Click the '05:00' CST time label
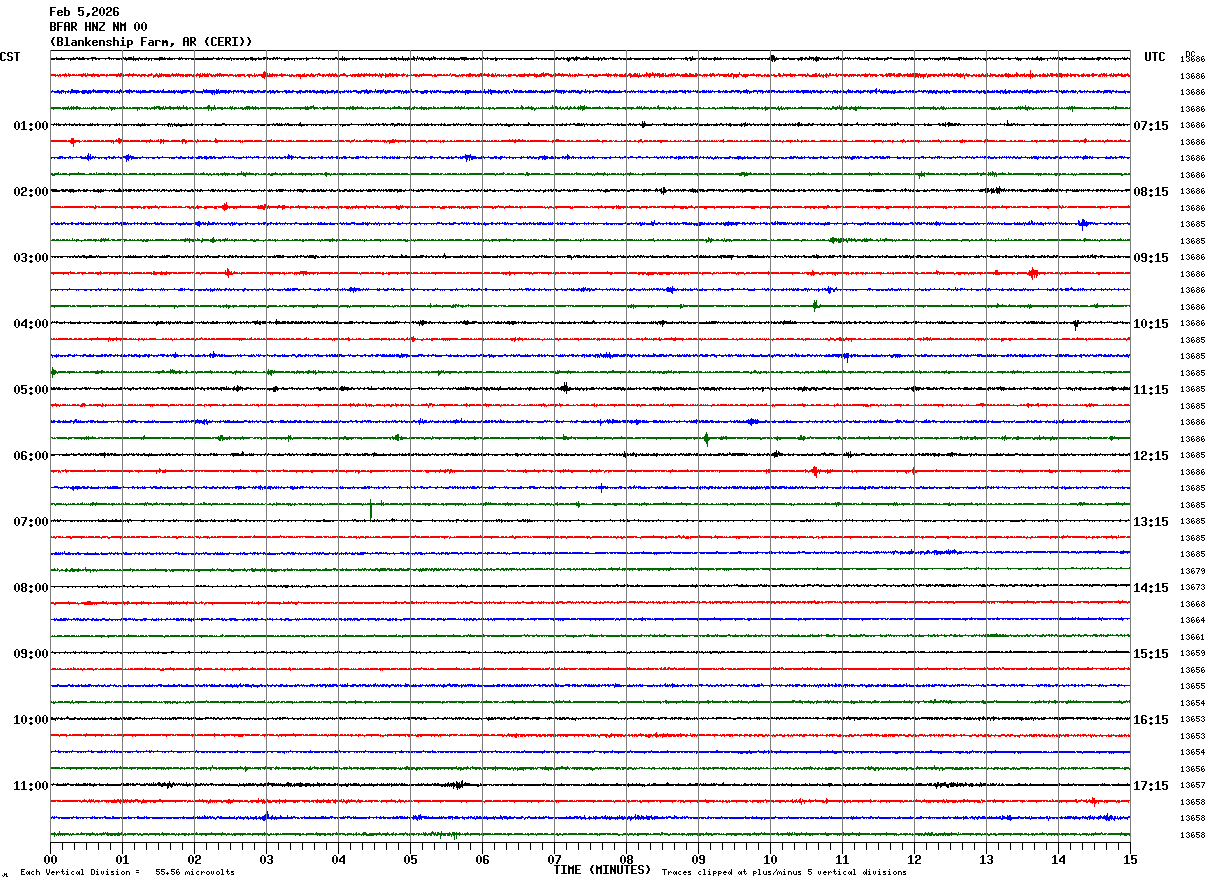Viewport: 1210px width, 886px height. [31, 389]
